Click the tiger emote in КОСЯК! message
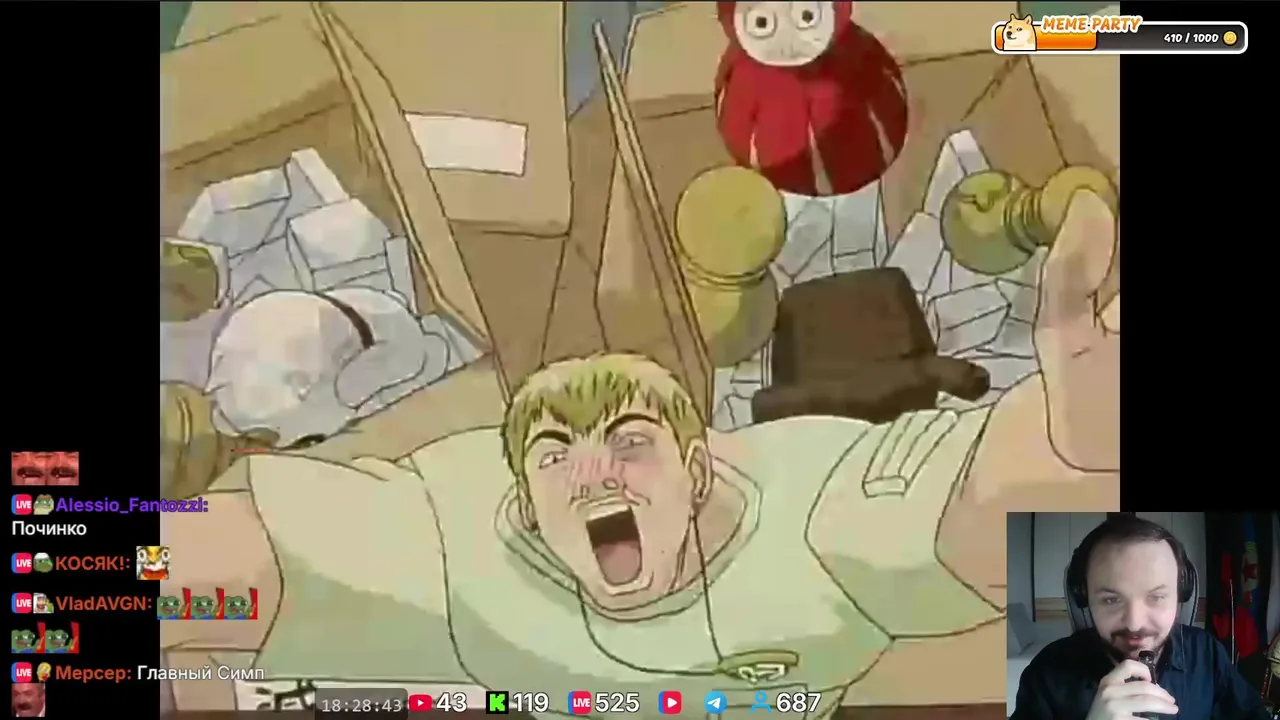Viewport: 1280px width, 720px height. tap(153, 563)
